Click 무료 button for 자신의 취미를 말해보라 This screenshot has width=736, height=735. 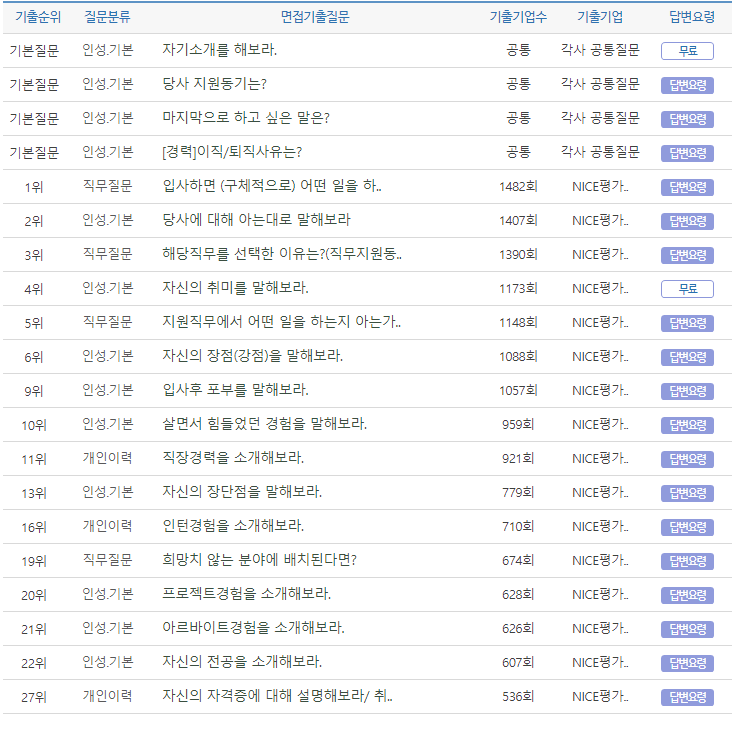tap(687, 289)
